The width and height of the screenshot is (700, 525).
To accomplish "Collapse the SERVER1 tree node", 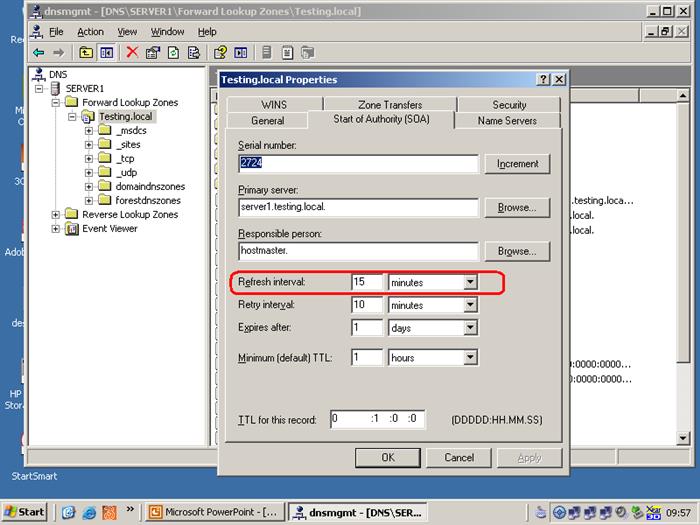I will [39, 89].
